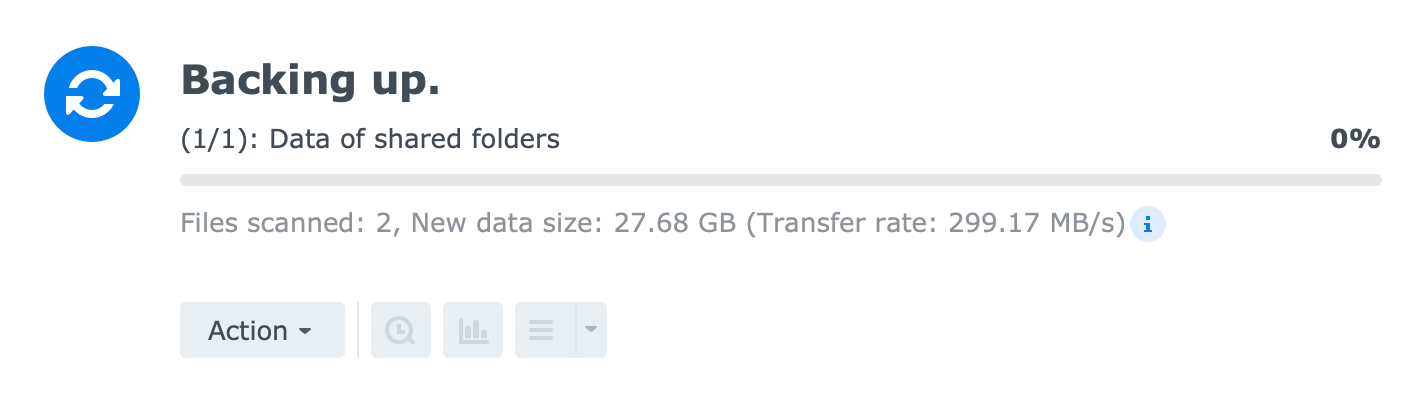
Task: Click the "New data size" label
Action: click(x=470, y=223)
